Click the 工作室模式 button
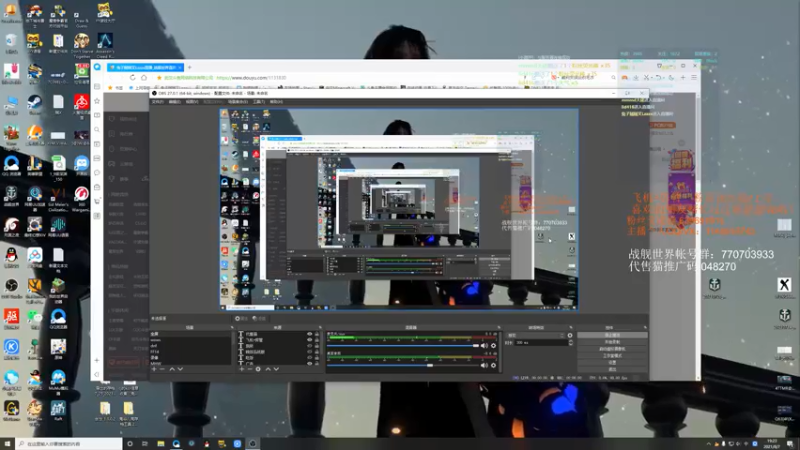This screenshot has height=450, width=800. click(x=612, y=356)
